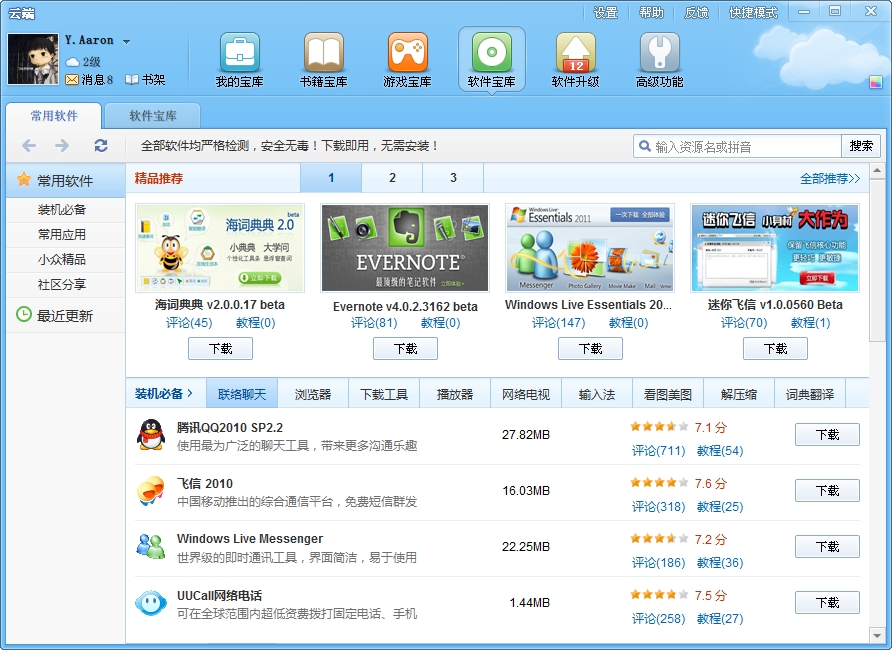This screenshot has height=650, width=892.
Task: Download UUCall网络电话
Action: click(827, 602)
